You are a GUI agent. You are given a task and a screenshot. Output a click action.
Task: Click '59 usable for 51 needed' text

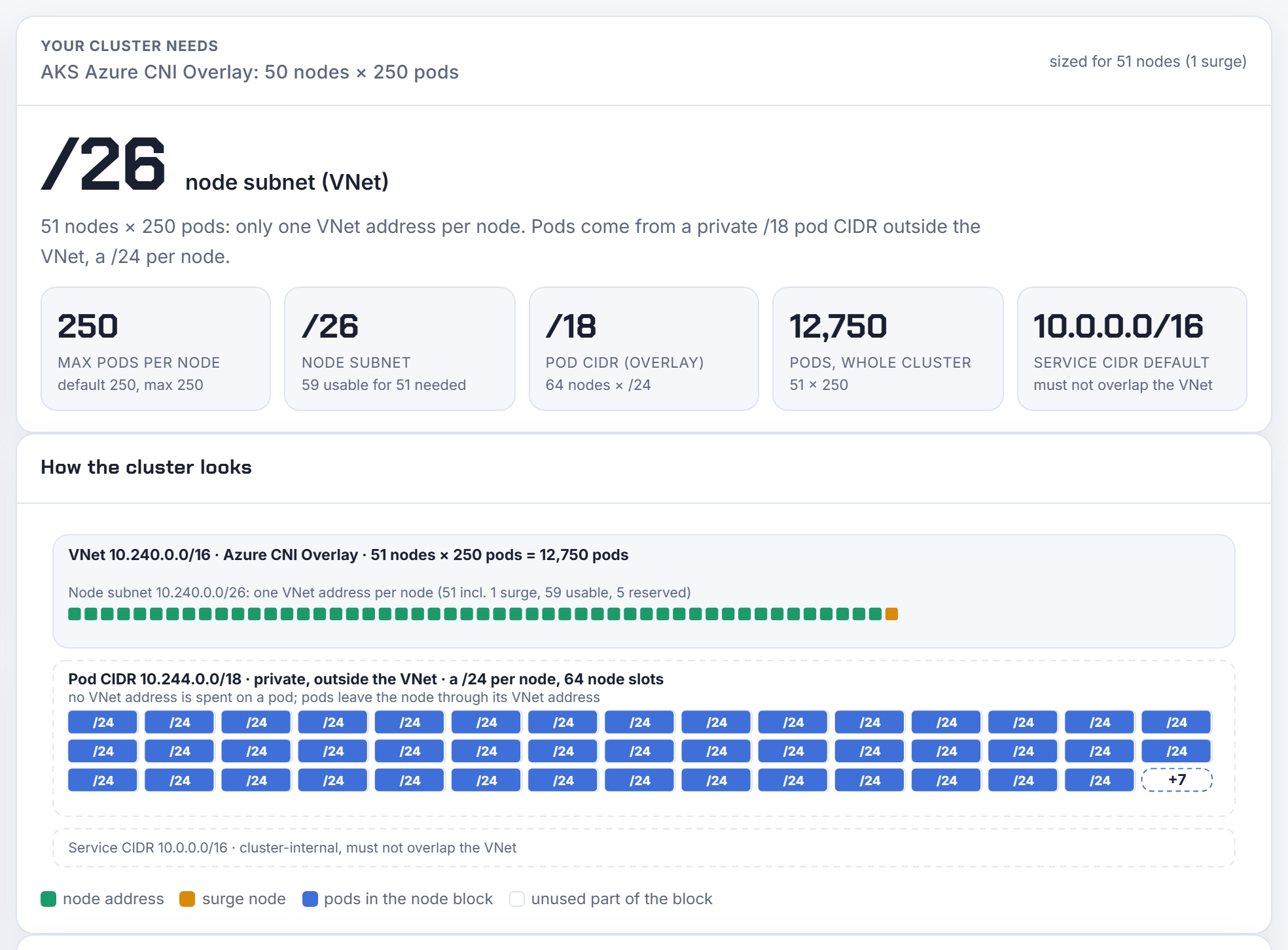click(x=384, y=385)
